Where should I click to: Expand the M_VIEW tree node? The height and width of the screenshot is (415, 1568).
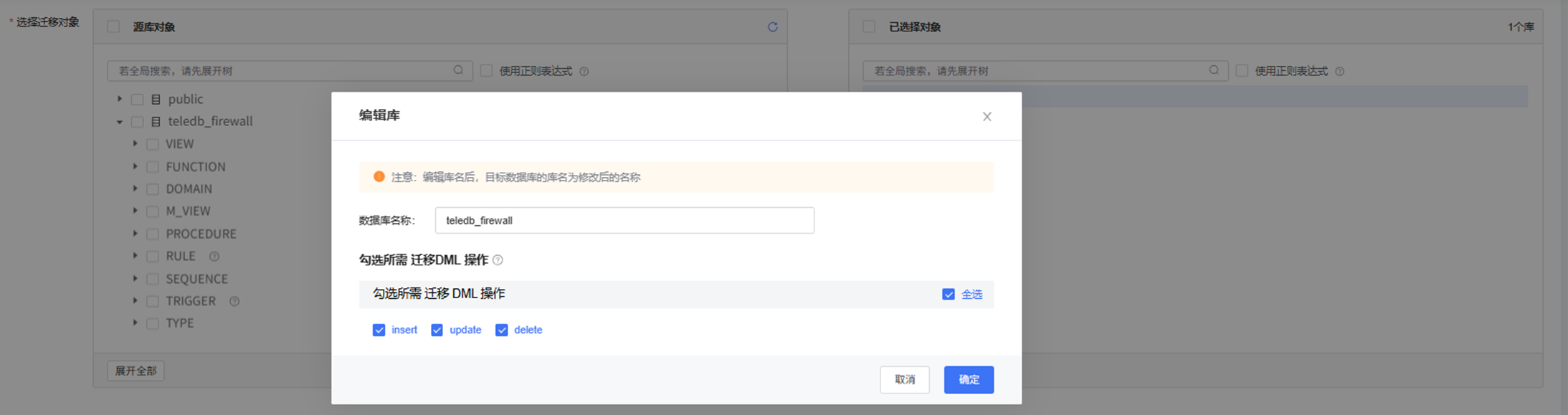pyautogui.click(x=135, y=211)
